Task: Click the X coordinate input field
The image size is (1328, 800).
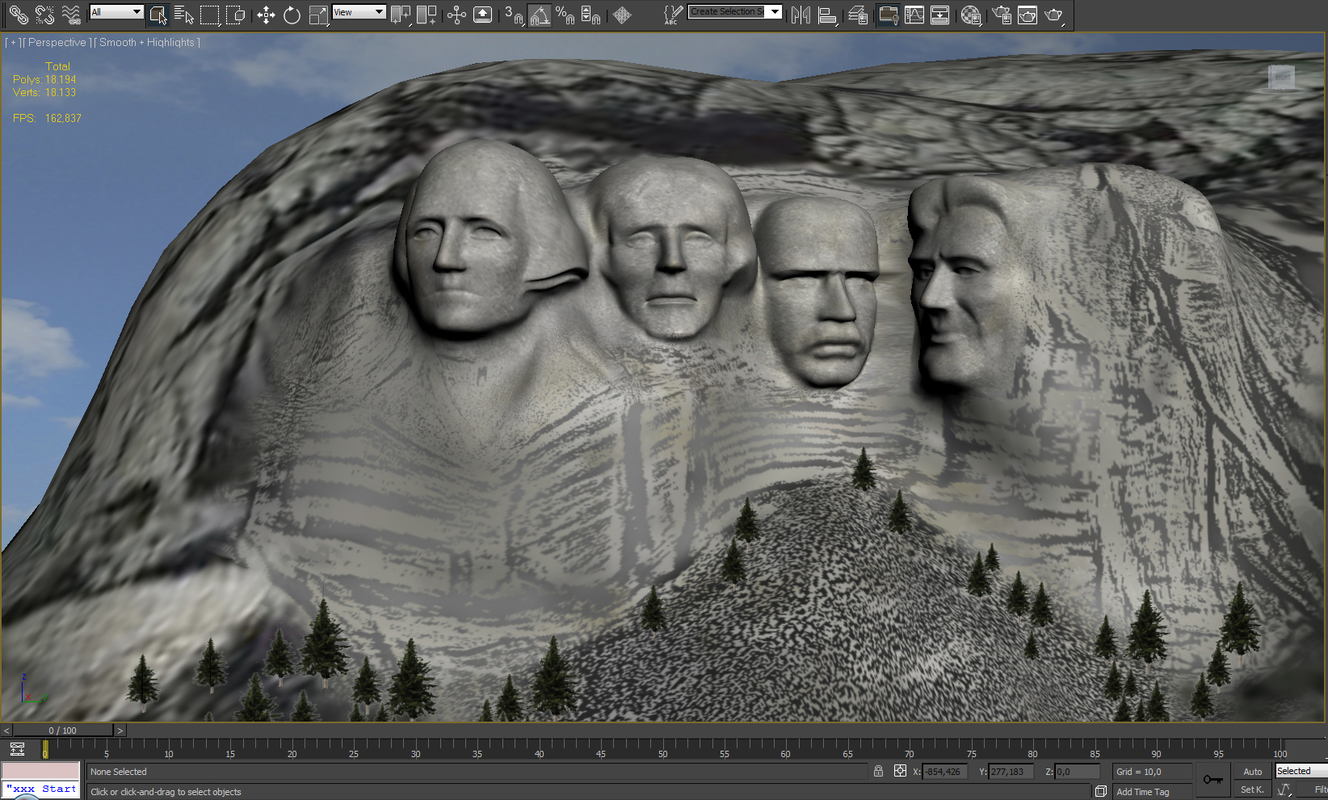Action: point(944,771)
